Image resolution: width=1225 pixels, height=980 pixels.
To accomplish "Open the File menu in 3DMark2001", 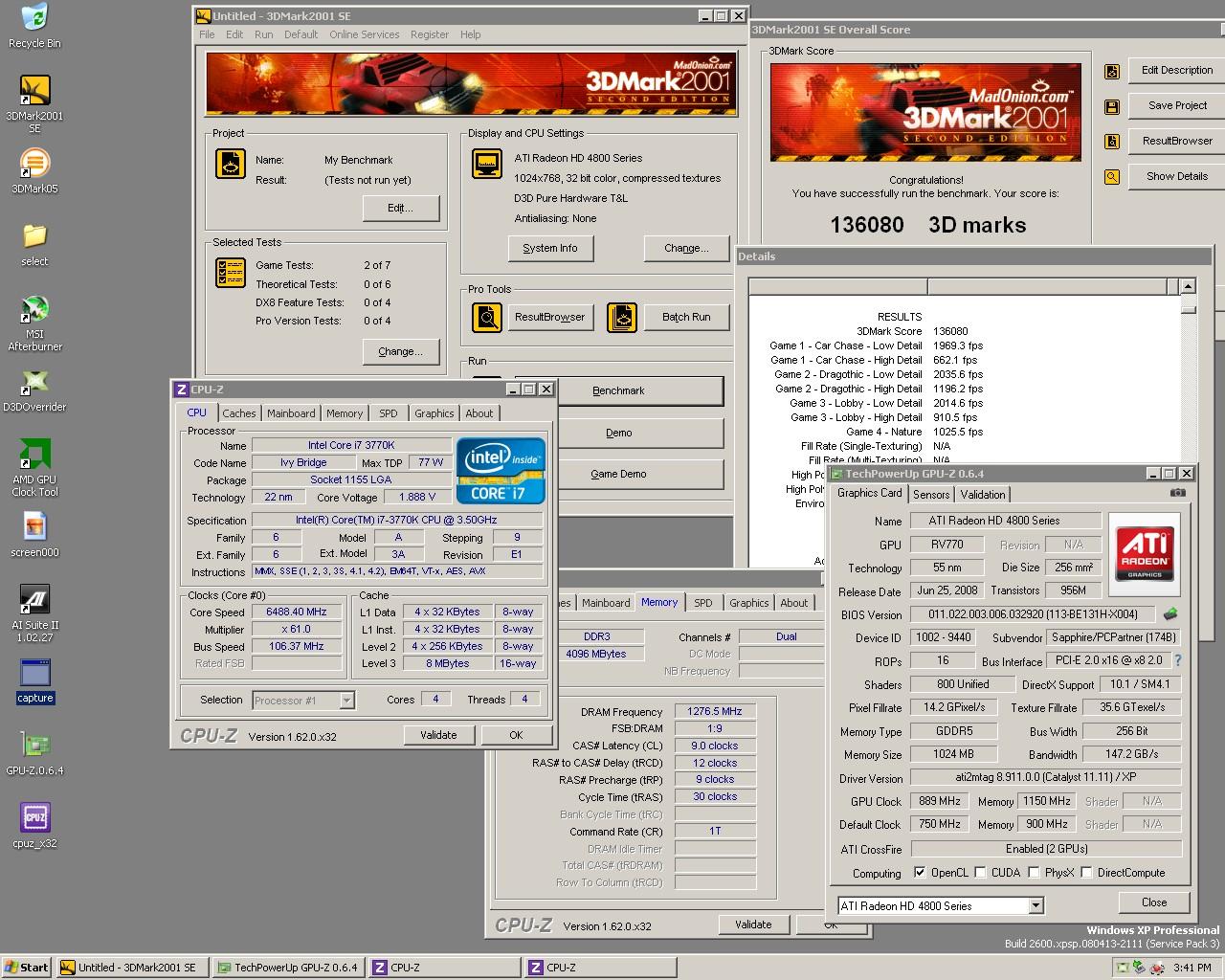I will [x=207, y=34].
